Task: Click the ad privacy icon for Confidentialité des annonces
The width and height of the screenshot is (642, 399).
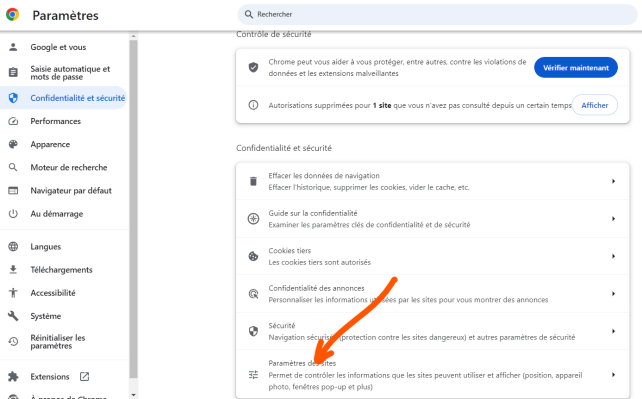Action: pyautogui.click(x=253, y=294)
